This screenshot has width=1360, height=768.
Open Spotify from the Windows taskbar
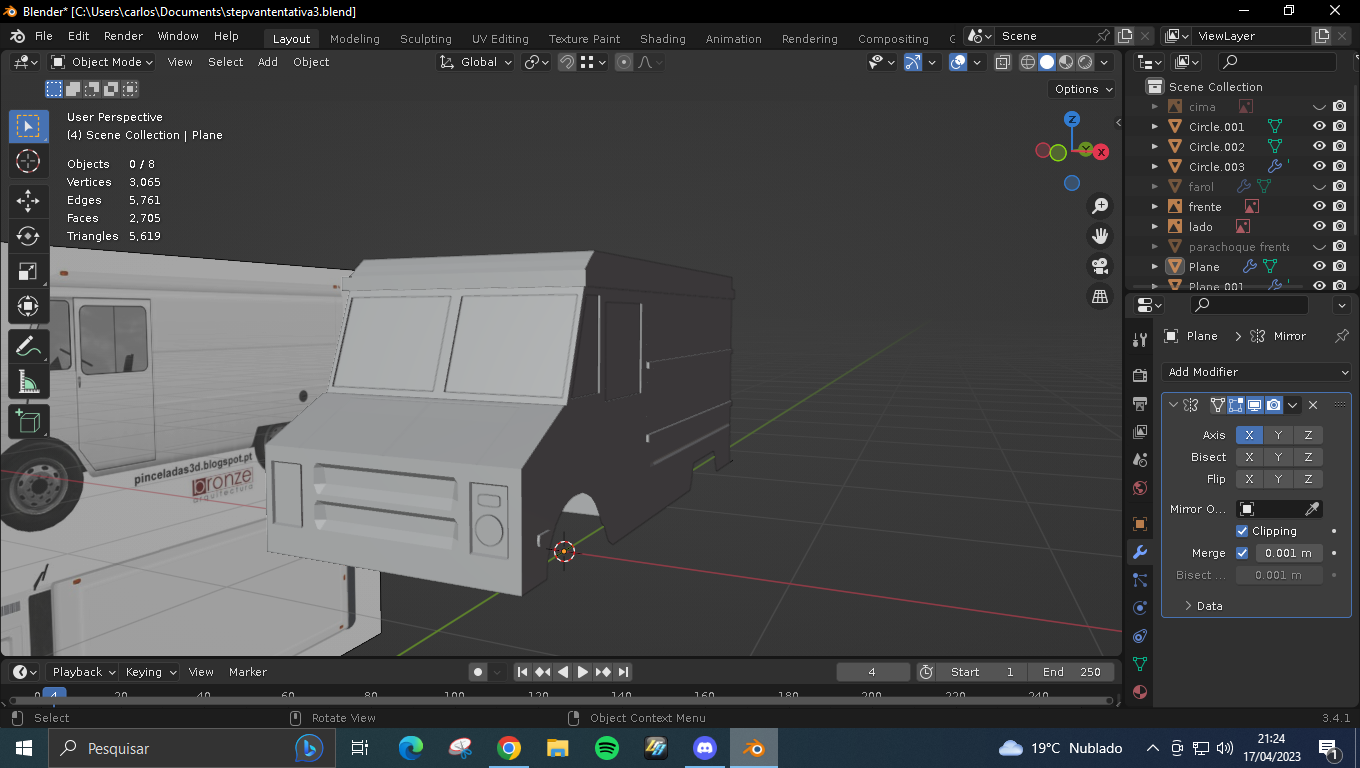606,748
